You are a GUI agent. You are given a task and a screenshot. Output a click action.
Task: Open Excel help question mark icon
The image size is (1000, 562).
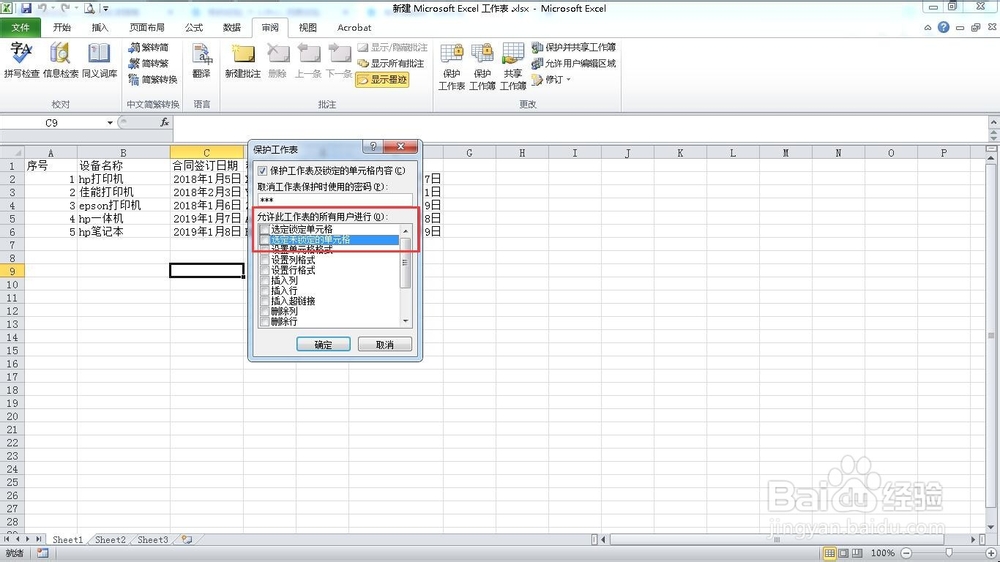tap(943, 27)
